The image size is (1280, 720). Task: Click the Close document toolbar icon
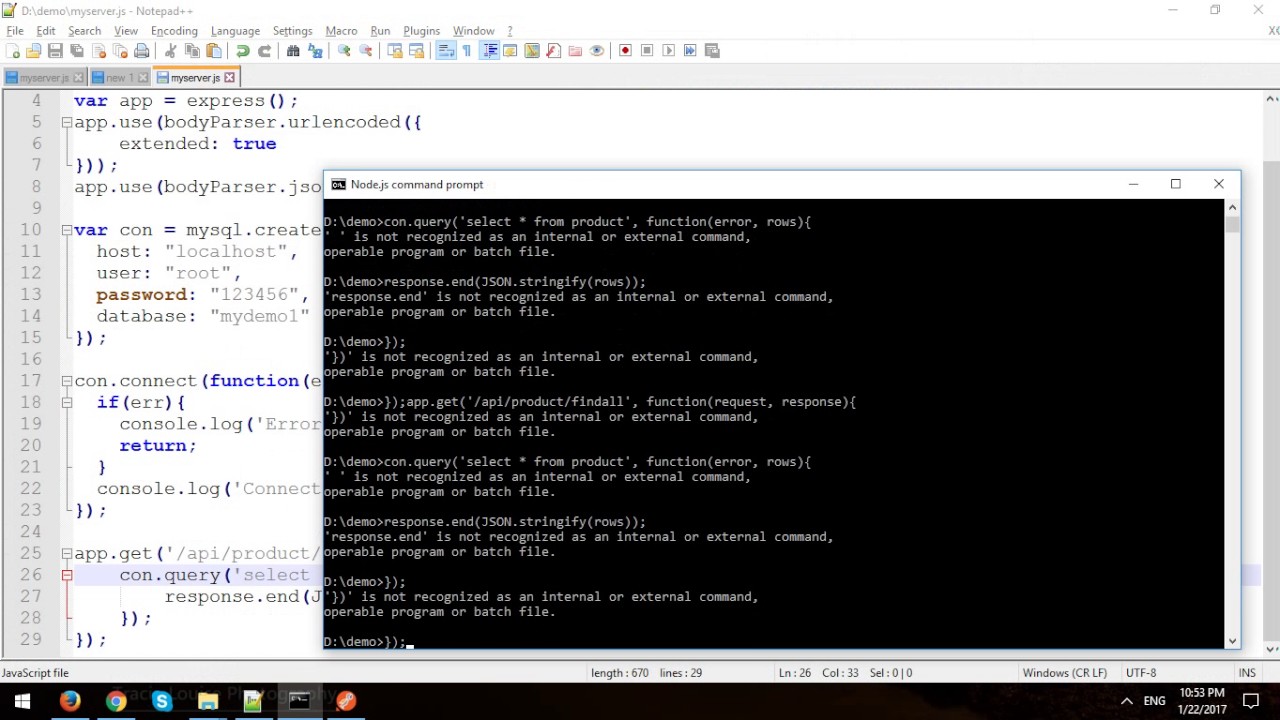[x=99, y=50]
